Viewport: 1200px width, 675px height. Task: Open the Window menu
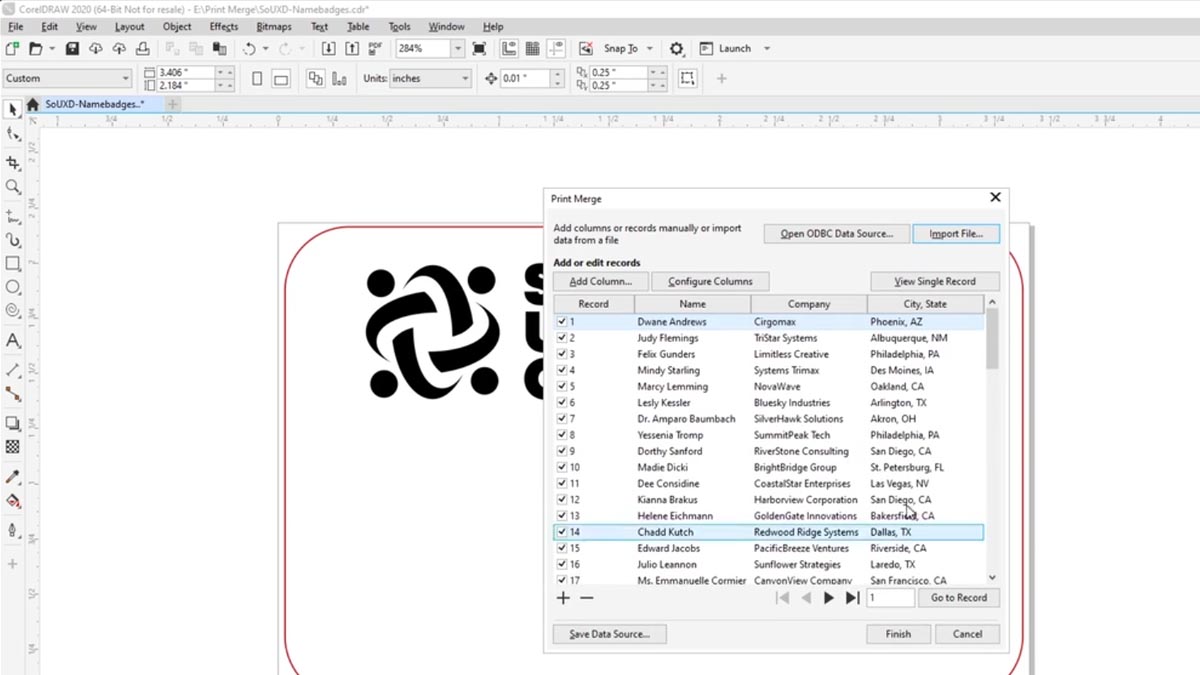(x=446, y=26)
